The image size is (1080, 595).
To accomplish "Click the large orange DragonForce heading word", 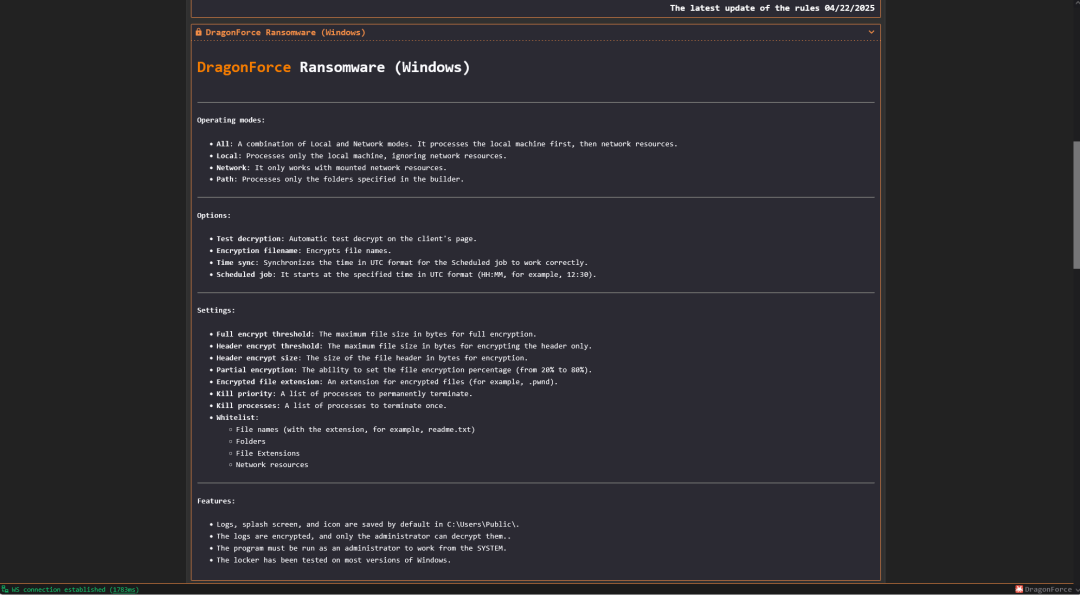I will pyautogui.click(x=244, y=67).
